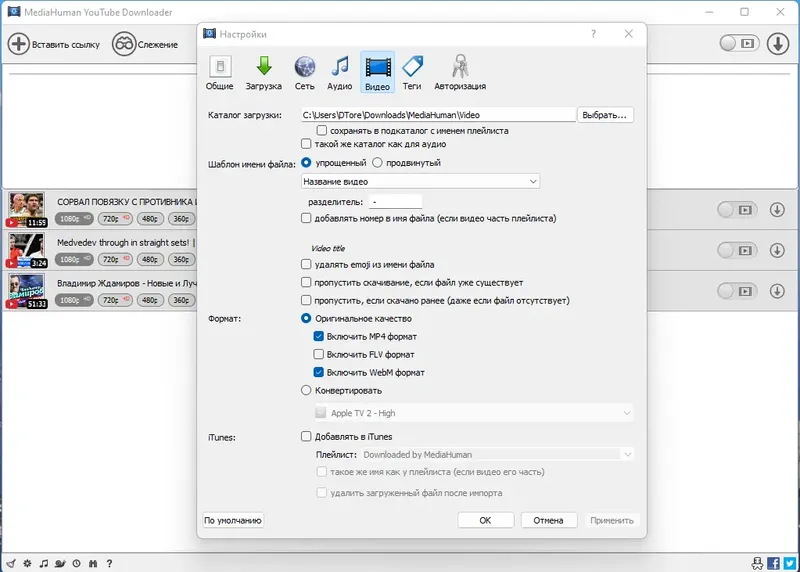Uncheck 'Включить MP4 формат'
This screenshot has height=572, width=800.
point(318,336)
